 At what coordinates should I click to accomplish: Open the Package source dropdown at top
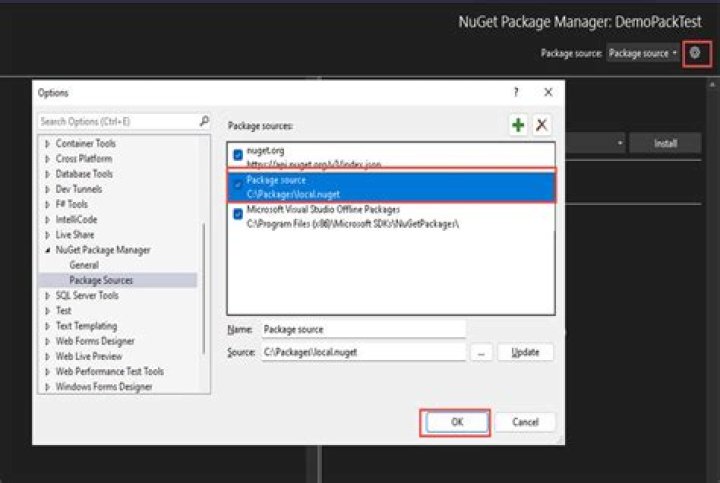tap(643, 53)
